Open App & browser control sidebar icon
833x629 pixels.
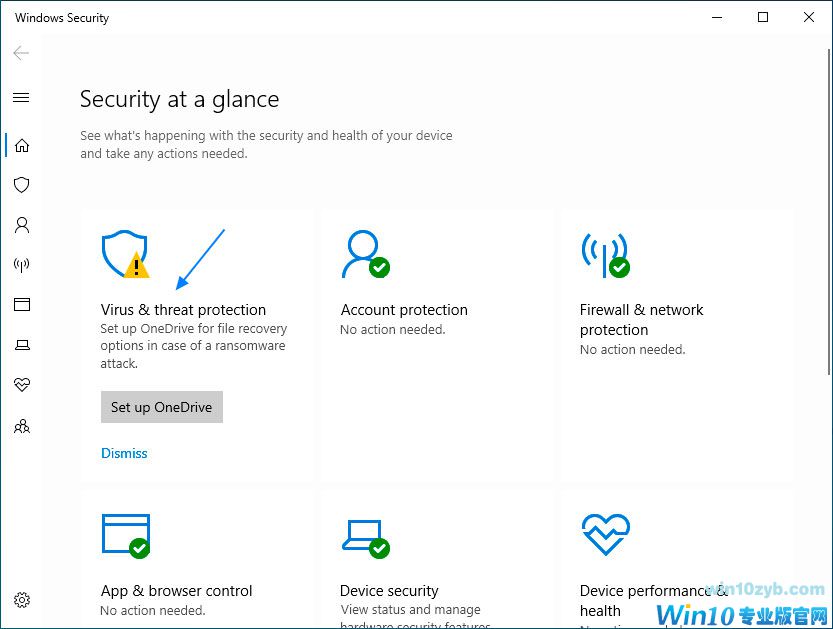tap(22, 304)
